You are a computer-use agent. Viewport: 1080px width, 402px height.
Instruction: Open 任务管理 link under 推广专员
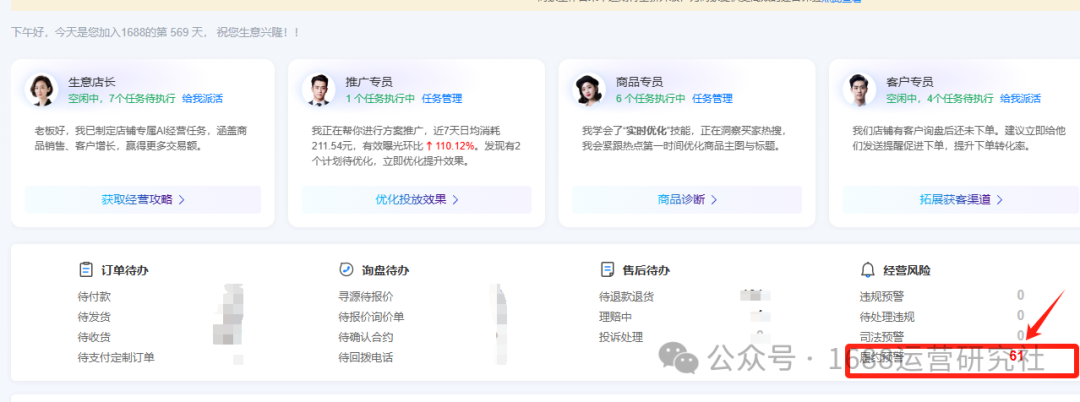[x=442, y=98]
